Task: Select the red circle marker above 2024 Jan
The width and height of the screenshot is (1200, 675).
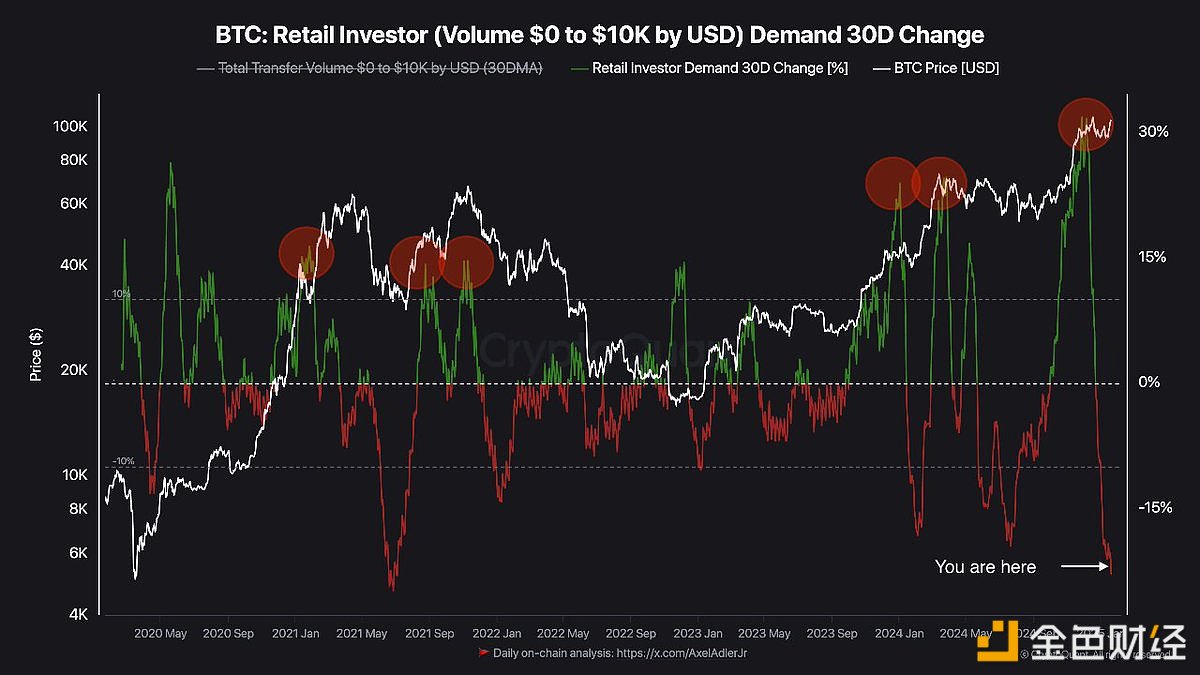Action: (892, 184)
